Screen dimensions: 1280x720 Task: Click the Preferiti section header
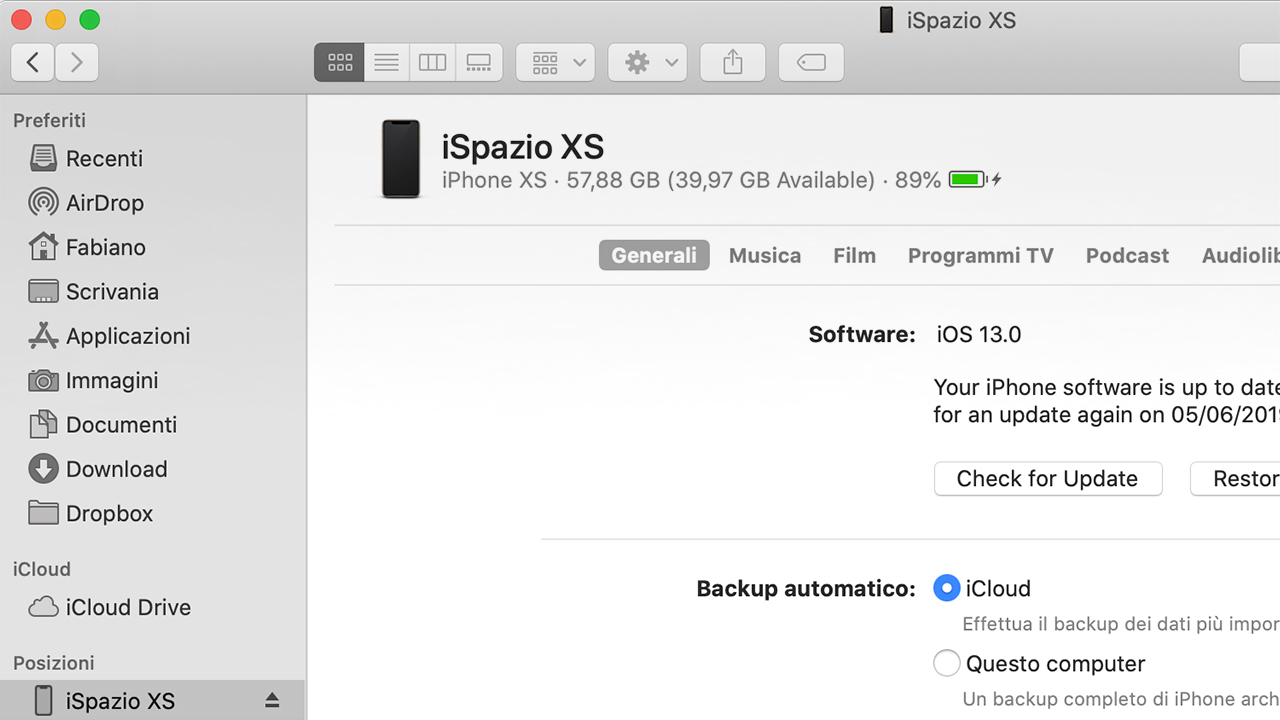[x=49, y=120]
